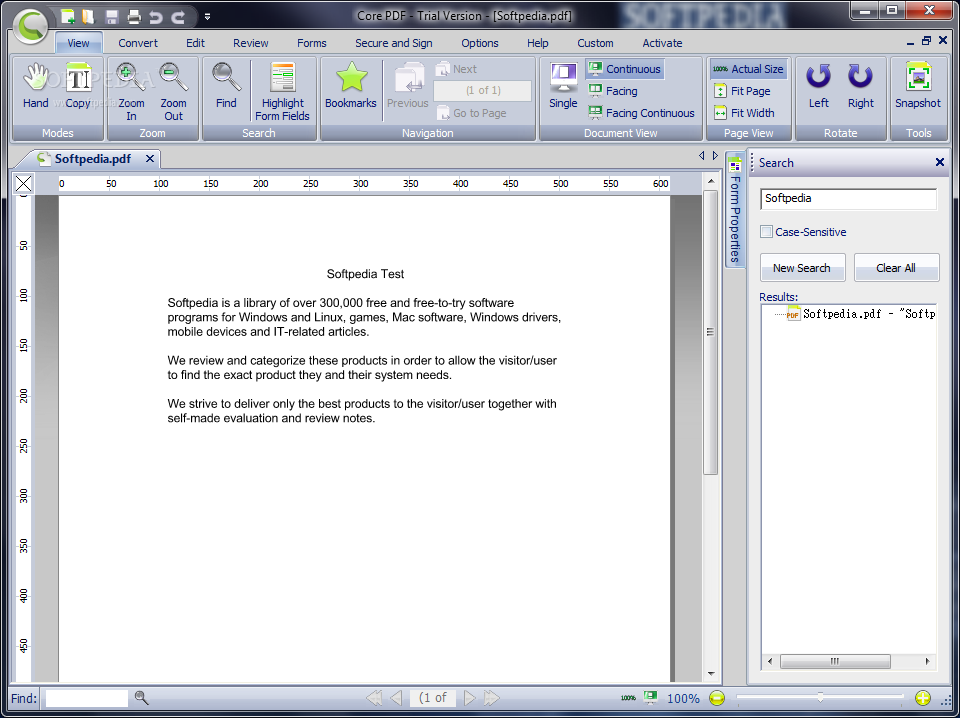960x718 pixels.
Task: Undo the last action
Action: pos(156,17)
